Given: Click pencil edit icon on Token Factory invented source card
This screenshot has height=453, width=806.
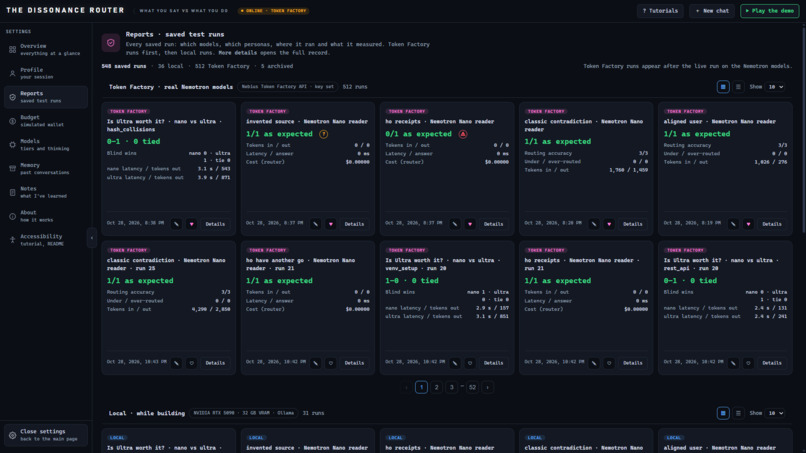Looking at the screenshot, I should click(316, 224).
